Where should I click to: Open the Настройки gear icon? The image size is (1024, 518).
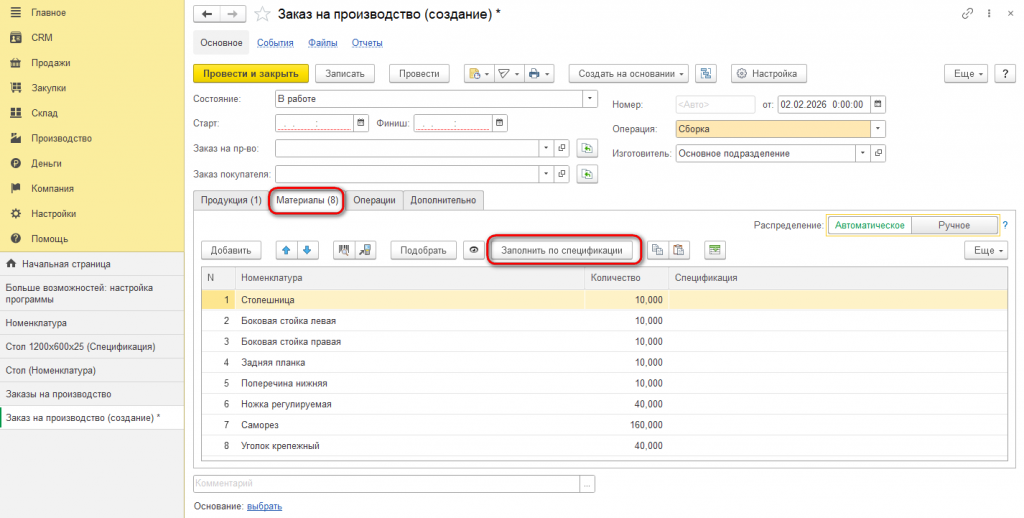pos(16,214)
